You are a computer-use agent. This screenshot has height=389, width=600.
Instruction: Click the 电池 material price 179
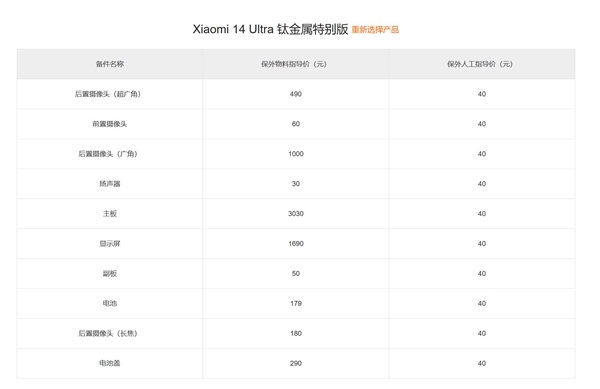click(x=296, y=303)
